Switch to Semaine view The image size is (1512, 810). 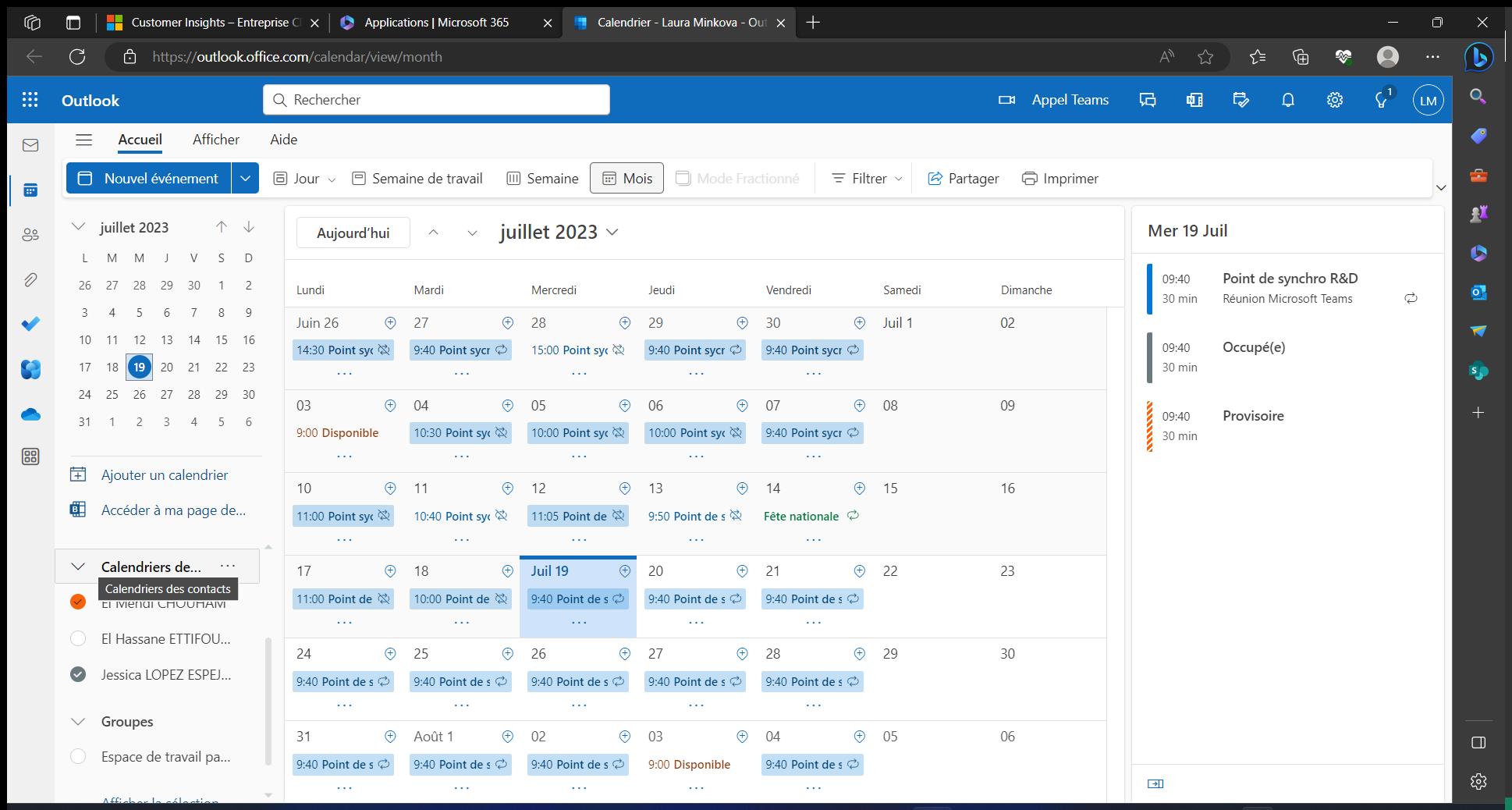[543, 179]
